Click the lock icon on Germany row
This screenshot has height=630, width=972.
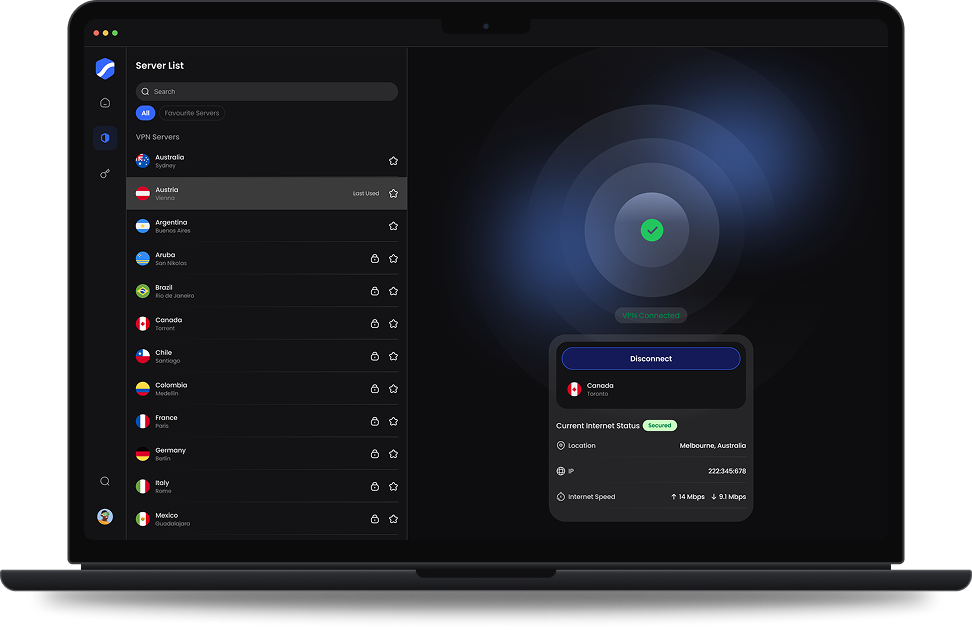[x=374, y=454]
